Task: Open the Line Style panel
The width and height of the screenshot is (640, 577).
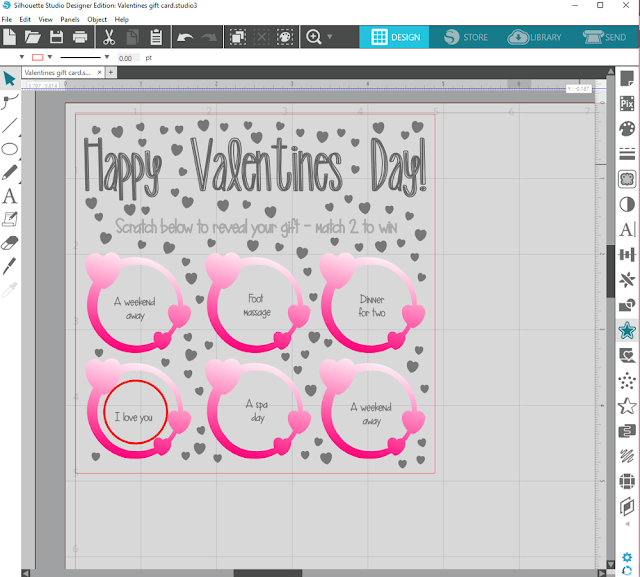Action: click(627, 154)
